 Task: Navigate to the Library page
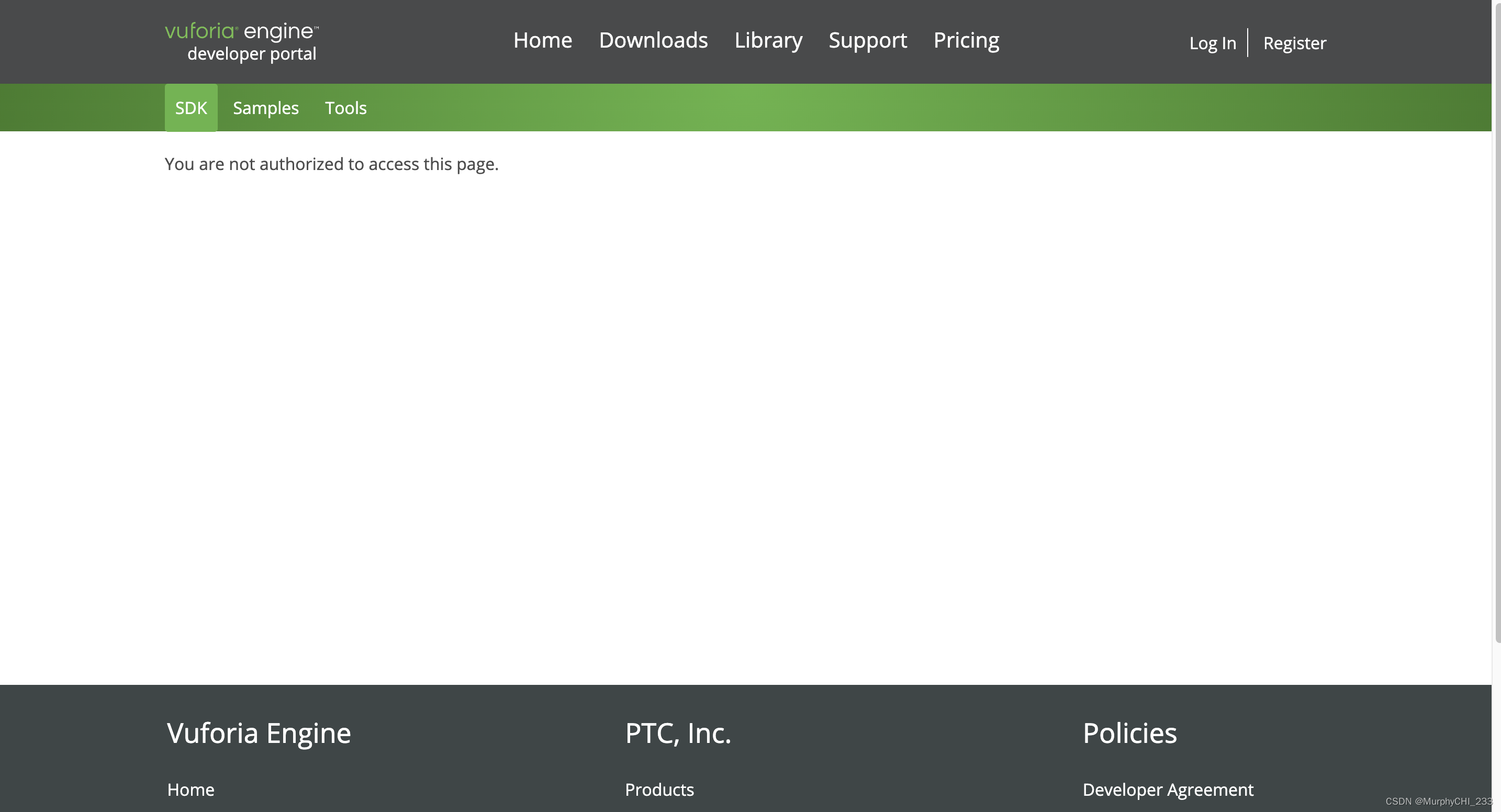tap(768, 40)
